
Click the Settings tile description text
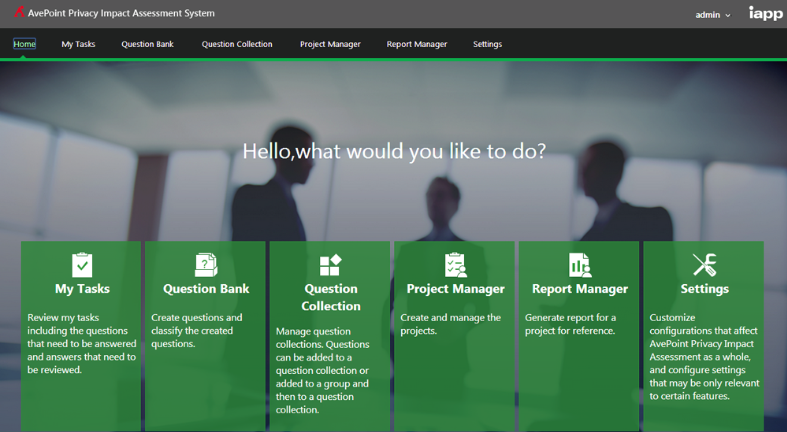(703, 356)
